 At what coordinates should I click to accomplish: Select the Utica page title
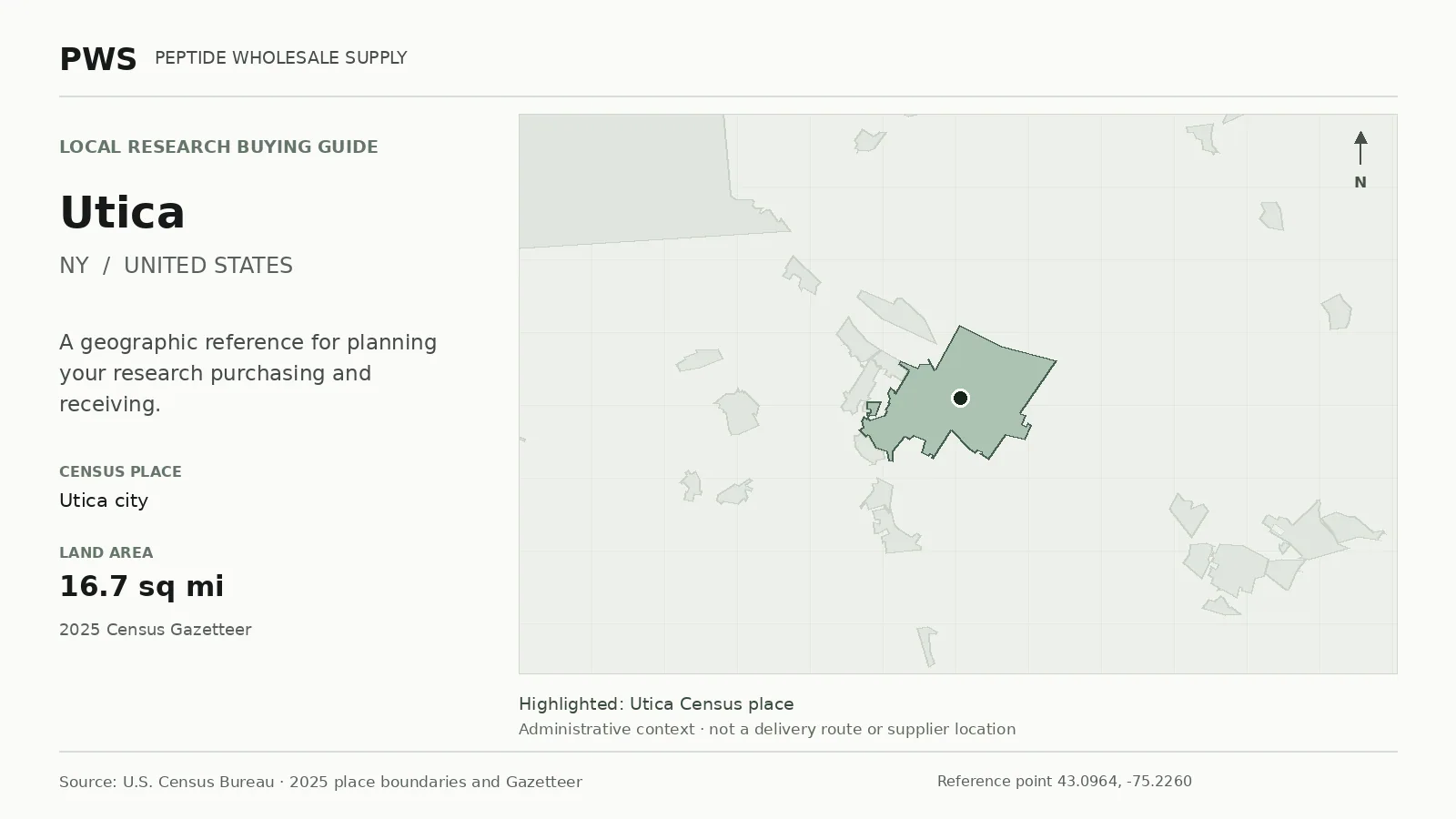pyautogui.click(x=122, y=212)
